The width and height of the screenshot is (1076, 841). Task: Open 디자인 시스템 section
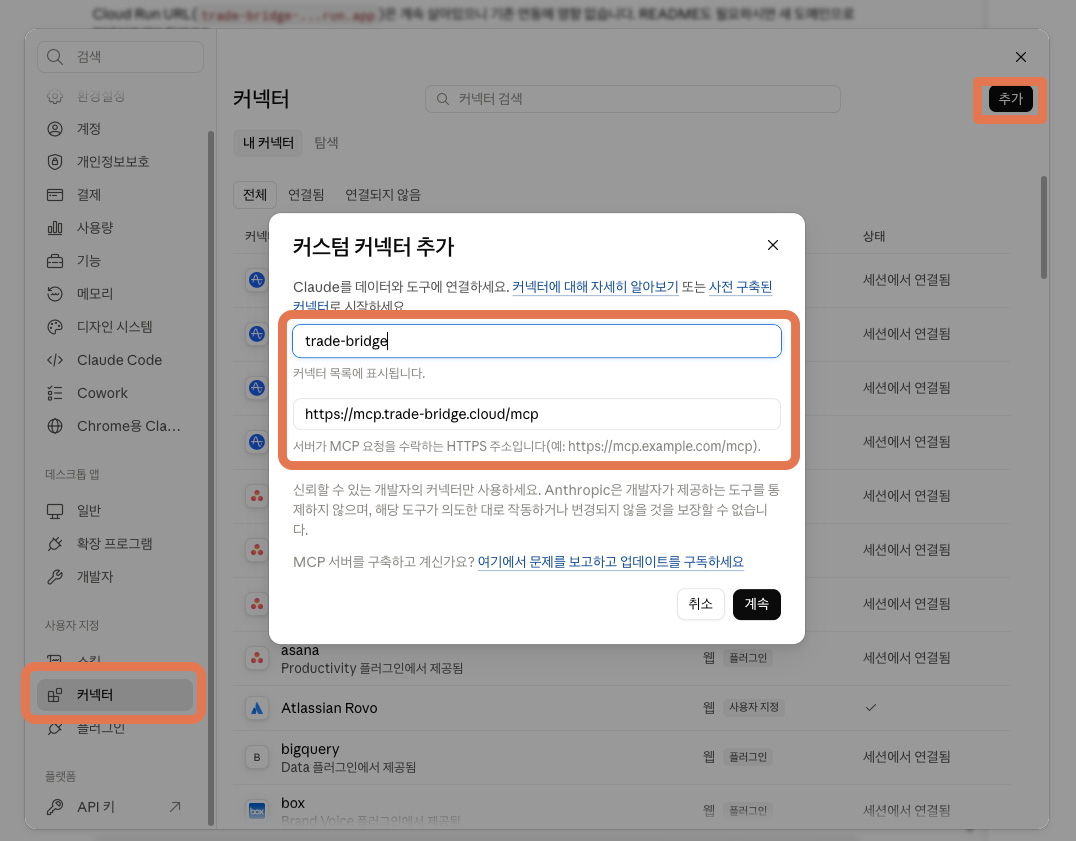pos(117,327)
